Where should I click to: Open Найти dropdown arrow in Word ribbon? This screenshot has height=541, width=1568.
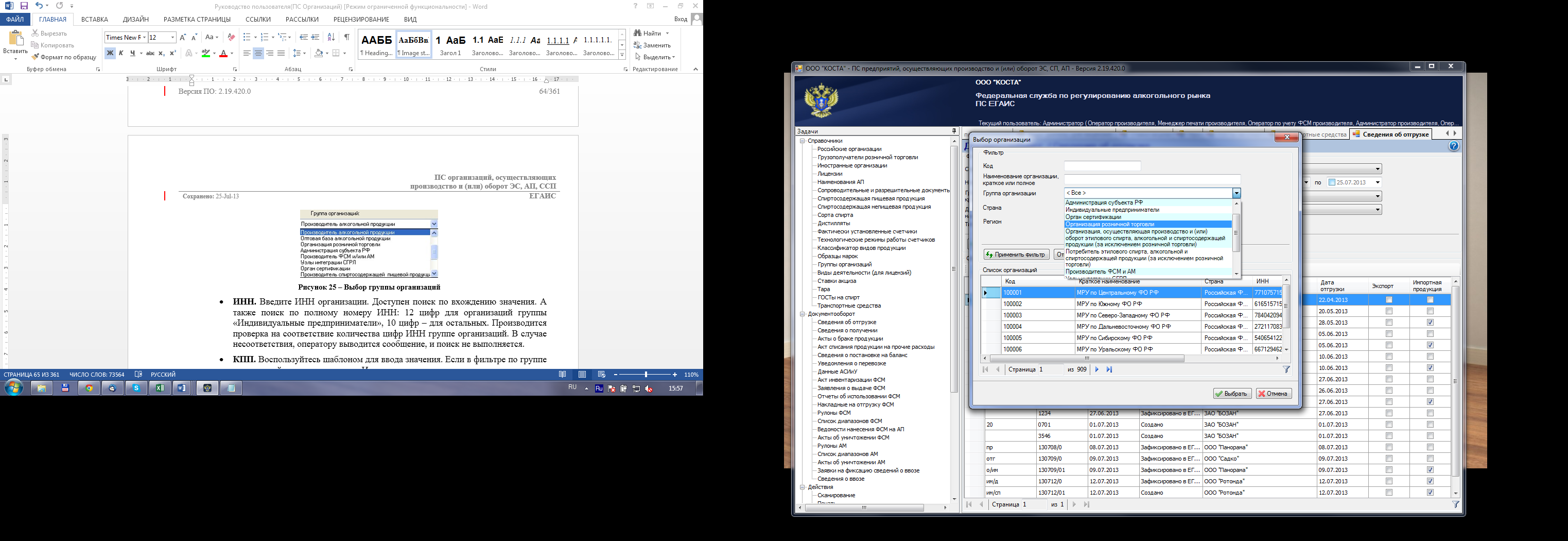(x=667, y=33)
